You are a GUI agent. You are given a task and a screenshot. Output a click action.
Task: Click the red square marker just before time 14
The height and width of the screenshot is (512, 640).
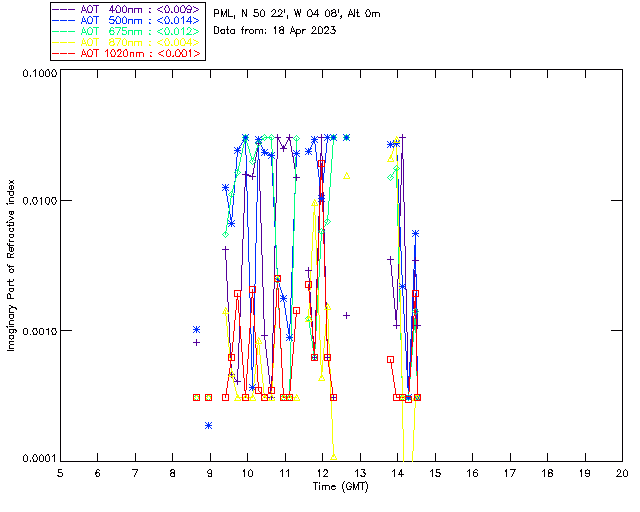390,359
